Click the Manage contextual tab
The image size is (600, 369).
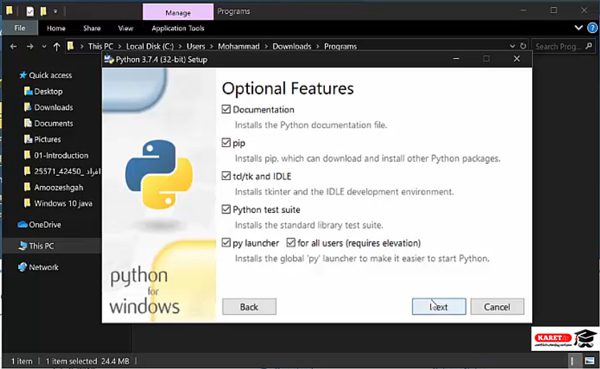(x=178, y=12)
